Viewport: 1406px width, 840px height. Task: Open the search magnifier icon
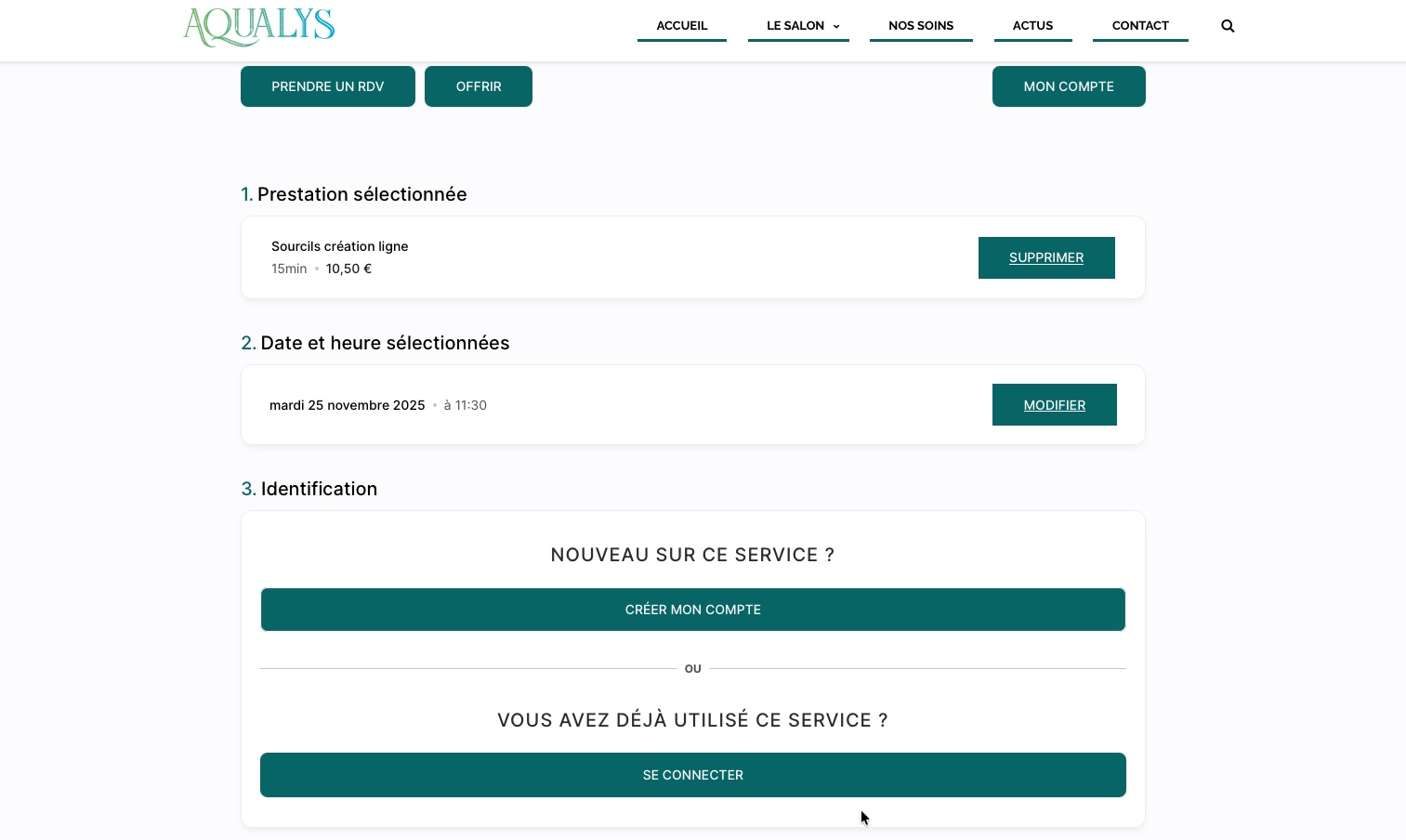1228,26
